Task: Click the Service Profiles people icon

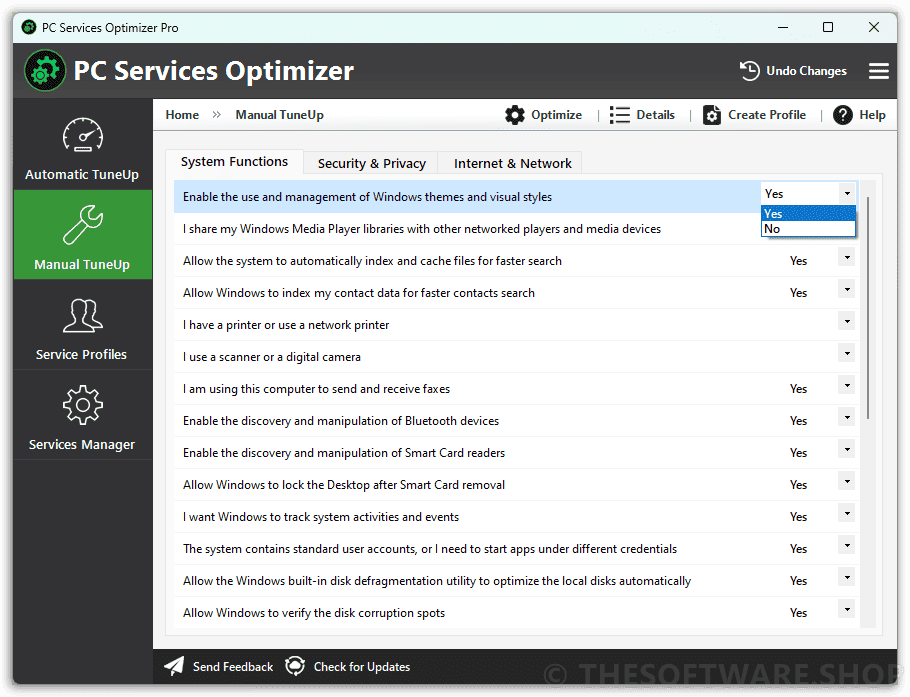Action: point(83,315)
